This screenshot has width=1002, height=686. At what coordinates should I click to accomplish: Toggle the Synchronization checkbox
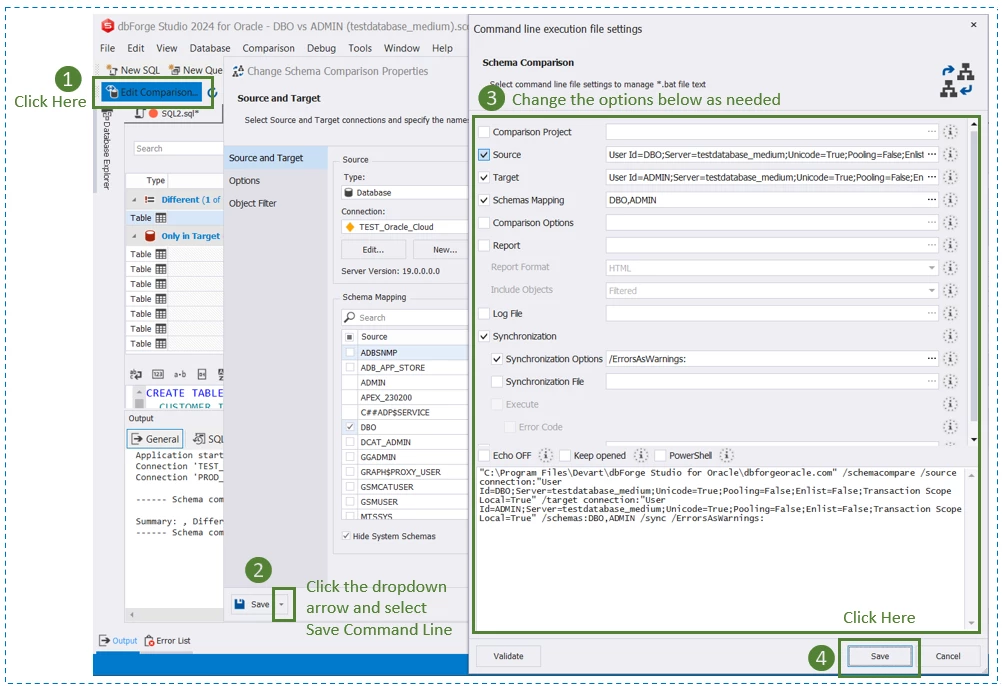484,336
